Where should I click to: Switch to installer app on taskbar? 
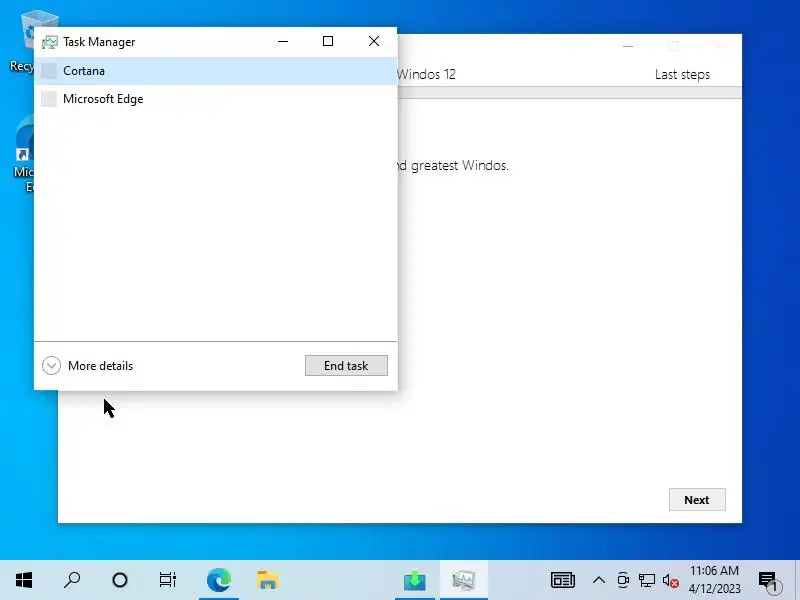(415, 580)
